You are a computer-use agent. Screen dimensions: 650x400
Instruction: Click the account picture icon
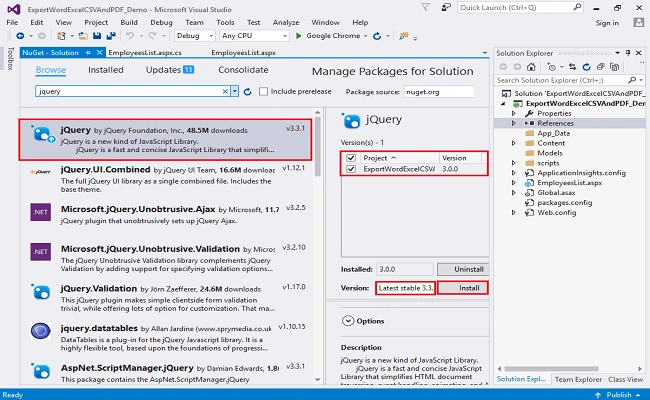pyautogui.click(x=638, y=23)
